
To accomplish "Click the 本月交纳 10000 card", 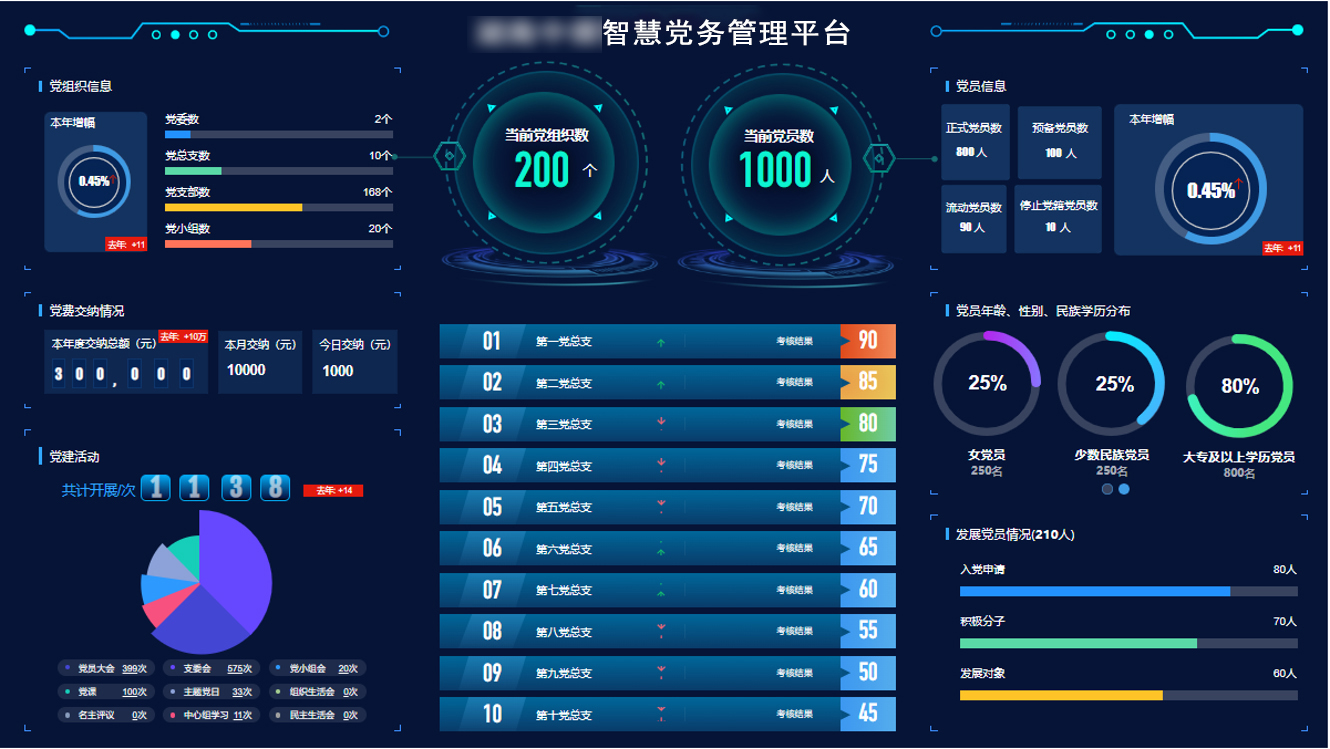I will tap(260, 361).
